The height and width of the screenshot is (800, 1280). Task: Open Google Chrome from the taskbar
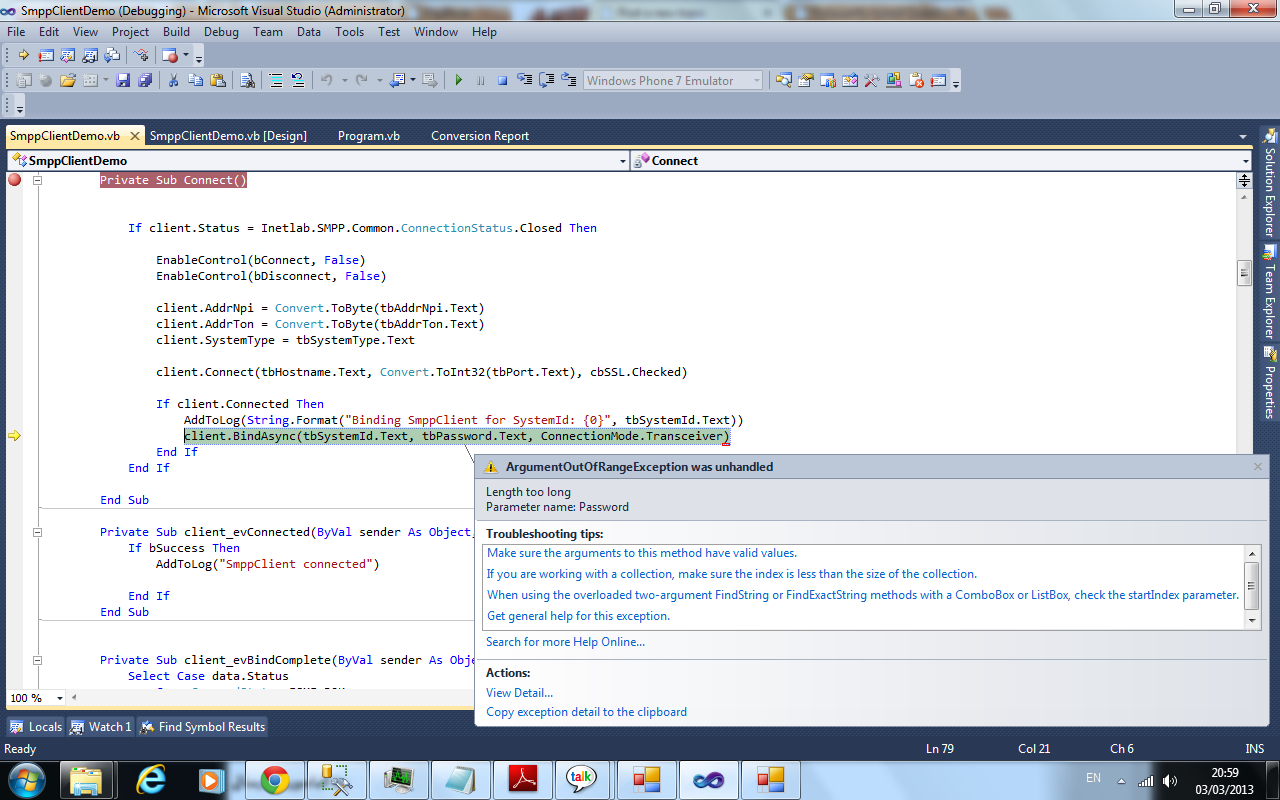(x=275, y=779)
